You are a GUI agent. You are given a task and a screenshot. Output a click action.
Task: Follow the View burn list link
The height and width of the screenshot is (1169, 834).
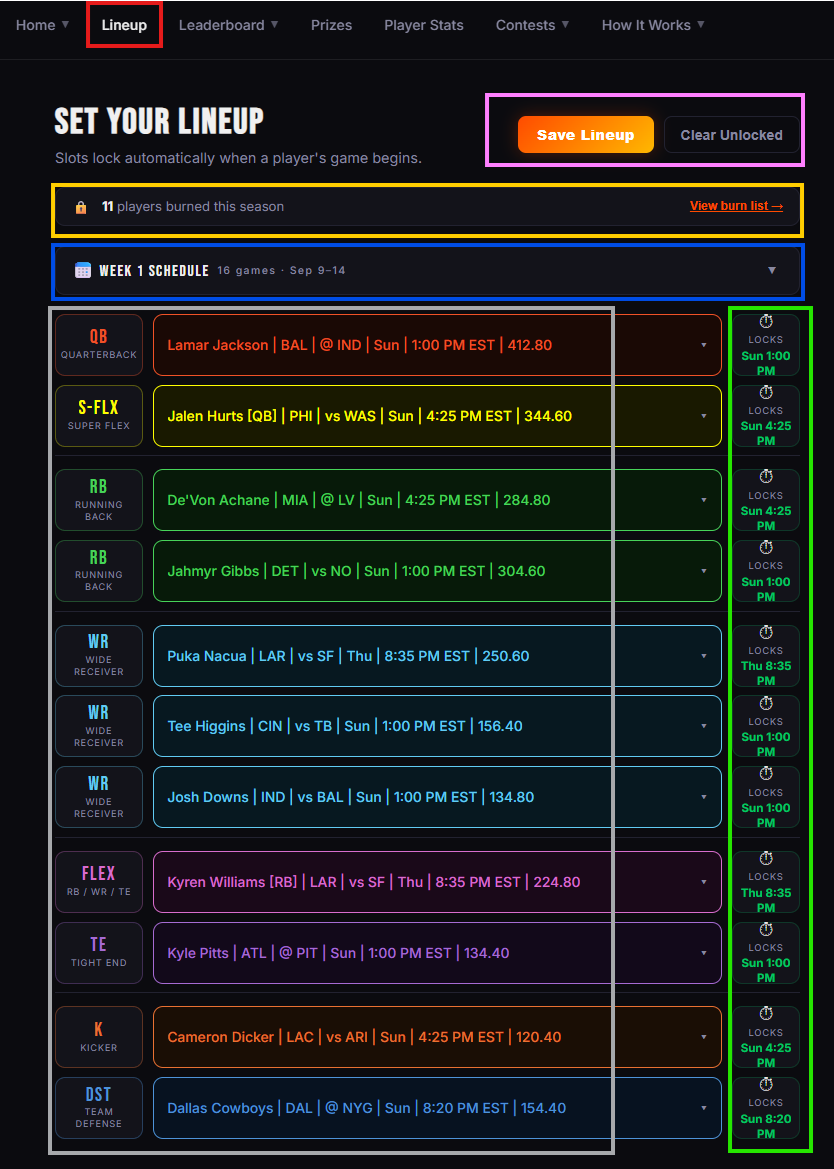(736, 206)
